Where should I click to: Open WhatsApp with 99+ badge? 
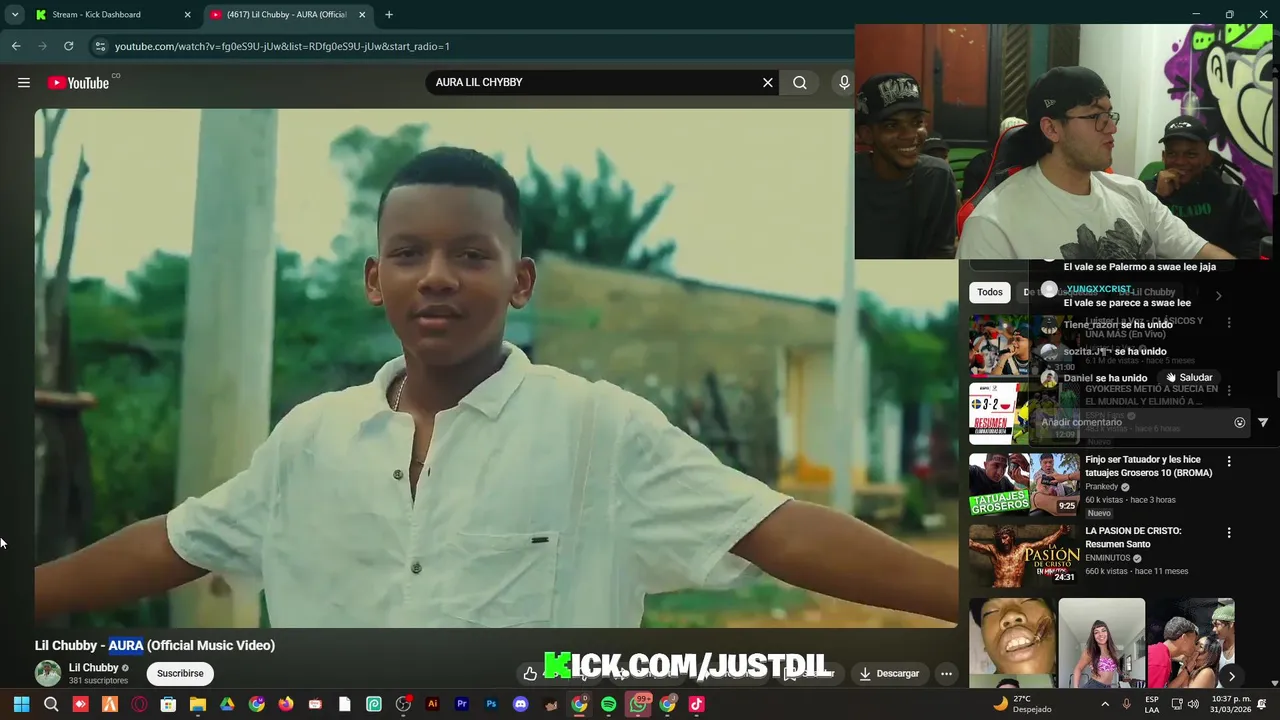tap(638, 704)
